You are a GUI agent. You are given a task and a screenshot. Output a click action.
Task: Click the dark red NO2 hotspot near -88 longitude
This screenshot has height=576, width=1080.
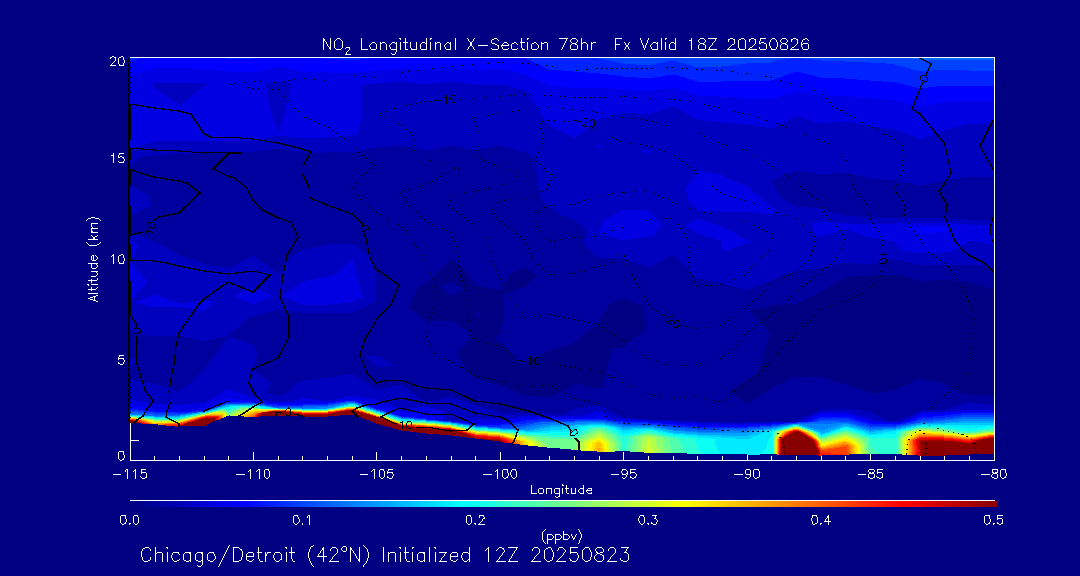[x=798, y=442]
